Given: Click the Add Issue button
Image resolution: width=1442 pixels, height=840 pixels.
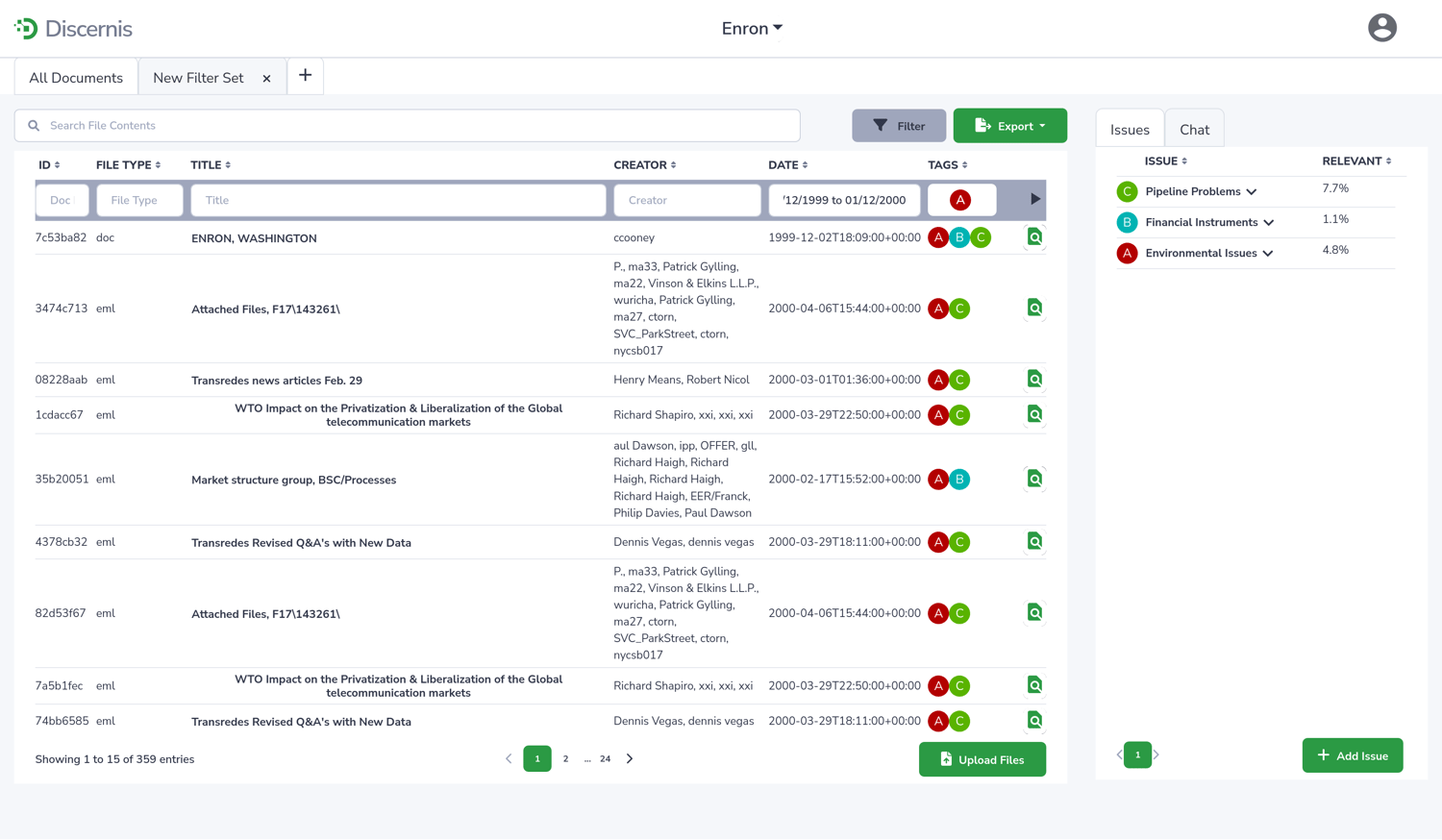Looking at the screenshot, I should pyautogui.click(x=1352, y=755).
